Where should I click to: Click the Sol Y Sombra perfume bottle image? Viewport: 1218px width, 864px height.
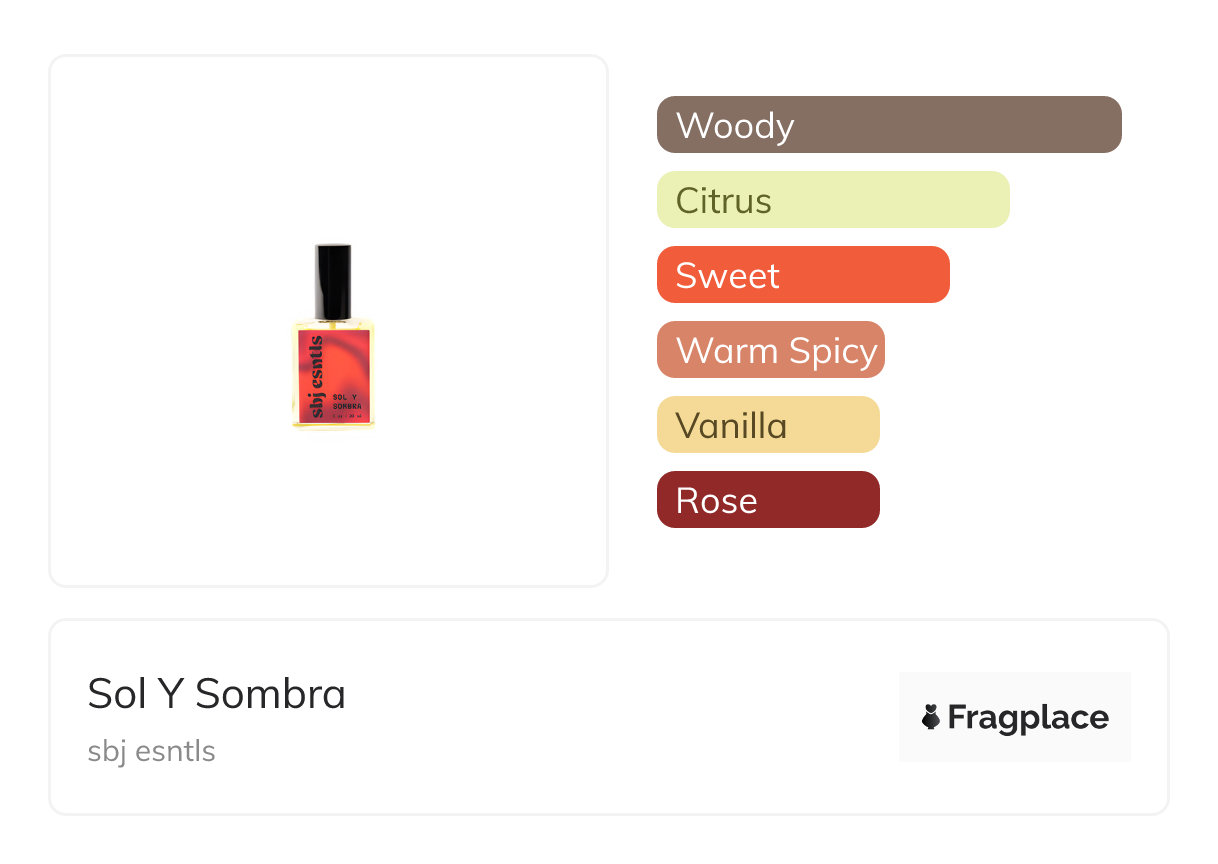pyautogui.click(x=332, y=337)
